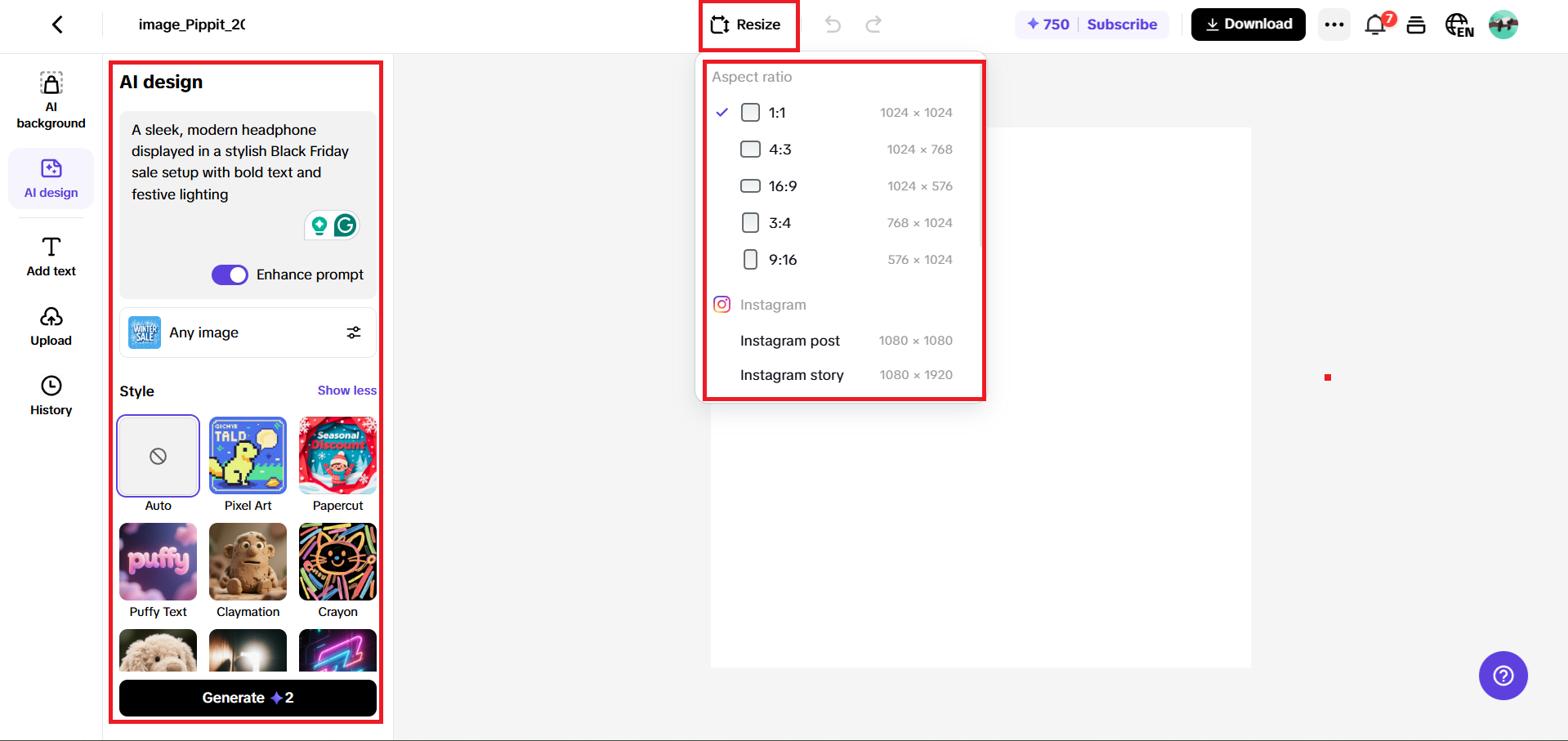Select the plush teddy bear style thumbnail
1568x741 pixels.
point(158,650)
